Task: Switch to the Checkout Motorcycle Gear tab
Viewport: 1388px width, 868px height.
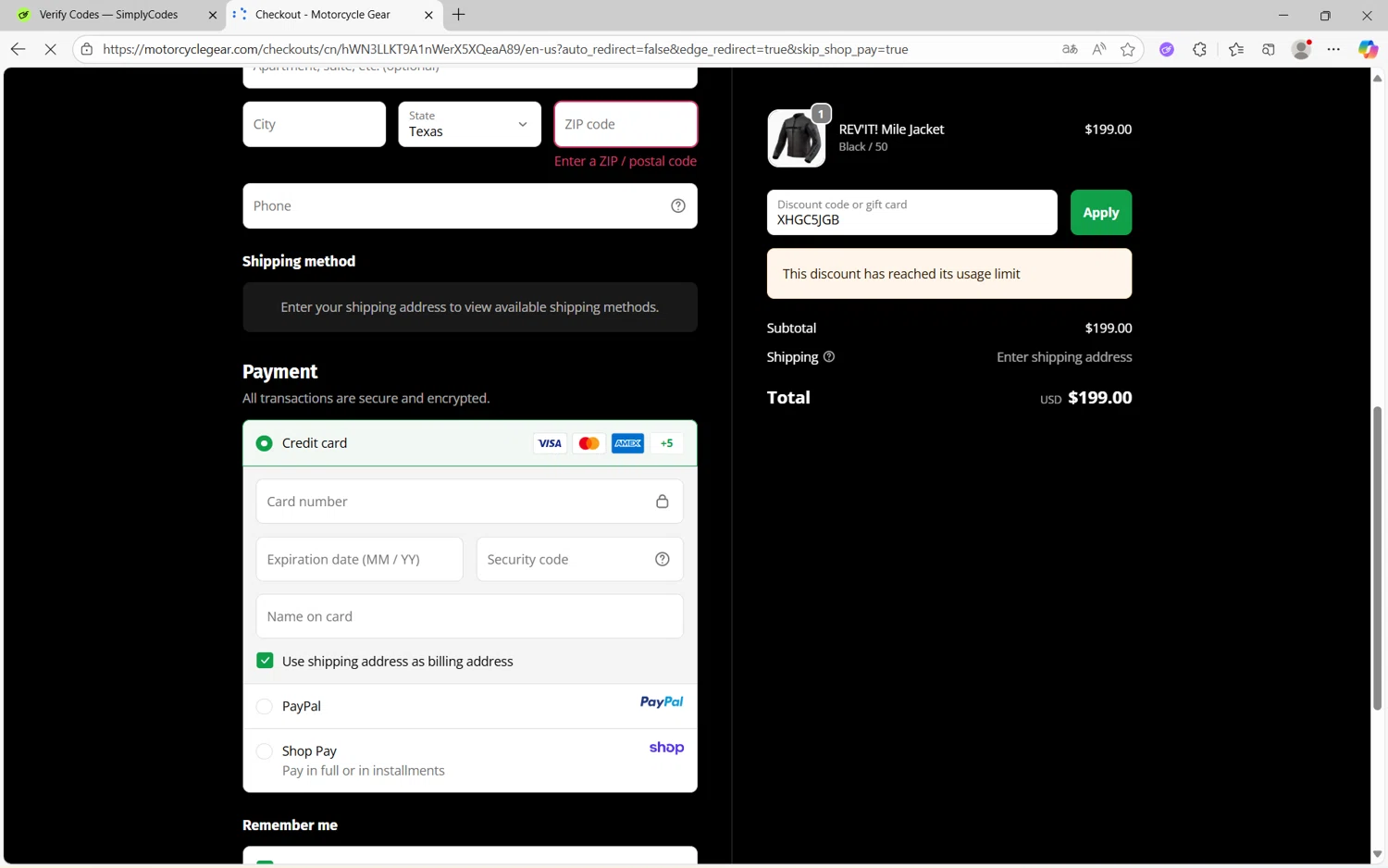Action: click(x=335, y=15)
